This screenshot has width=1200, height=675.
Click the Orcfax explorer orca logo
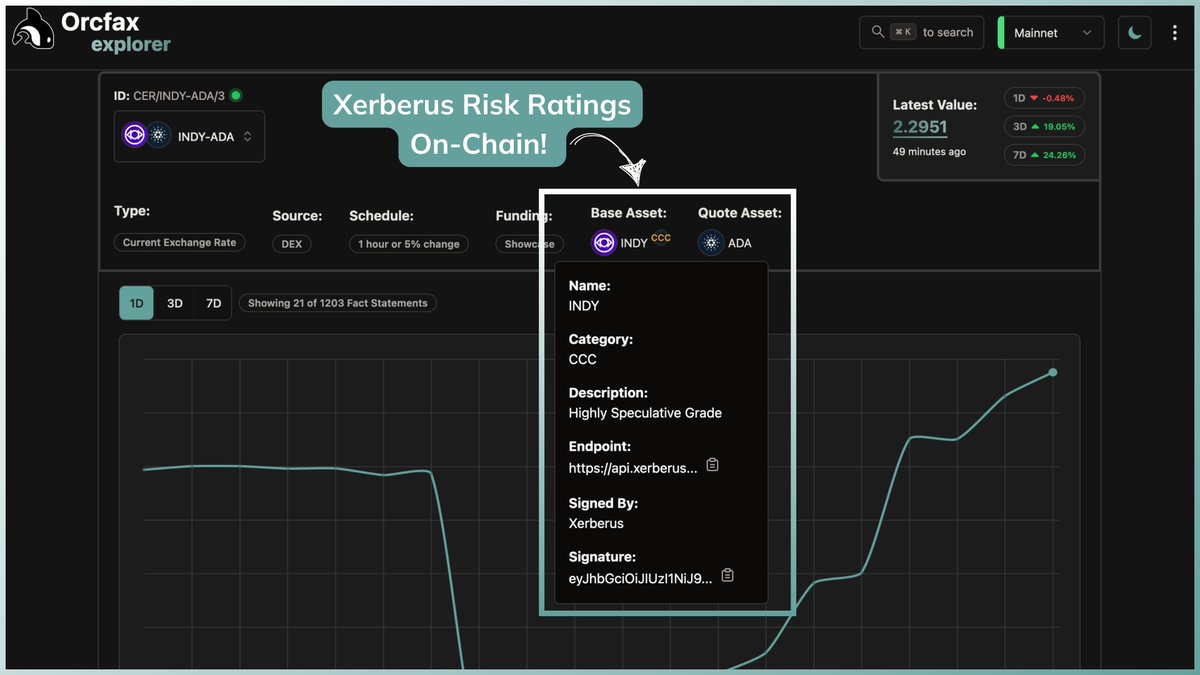point(32,32)
